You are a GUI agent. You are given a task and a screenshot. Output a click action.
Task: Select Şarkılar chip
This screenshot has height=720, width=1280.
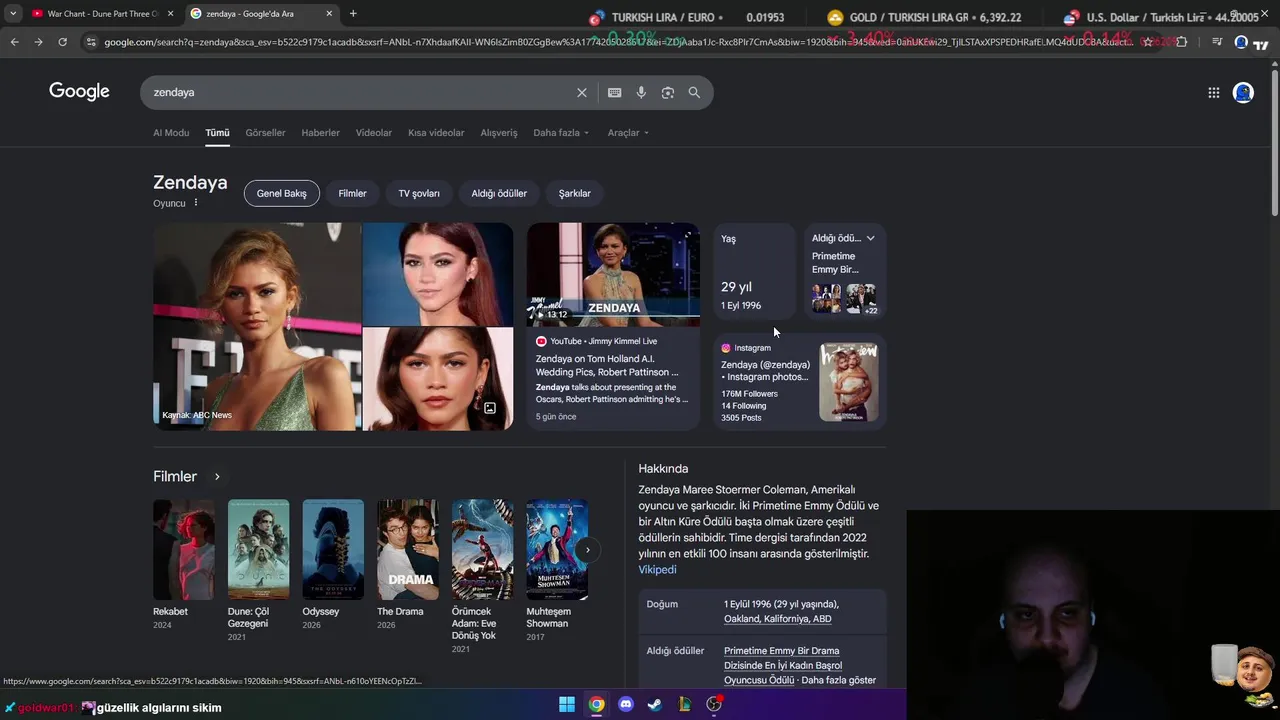point(575,193)
